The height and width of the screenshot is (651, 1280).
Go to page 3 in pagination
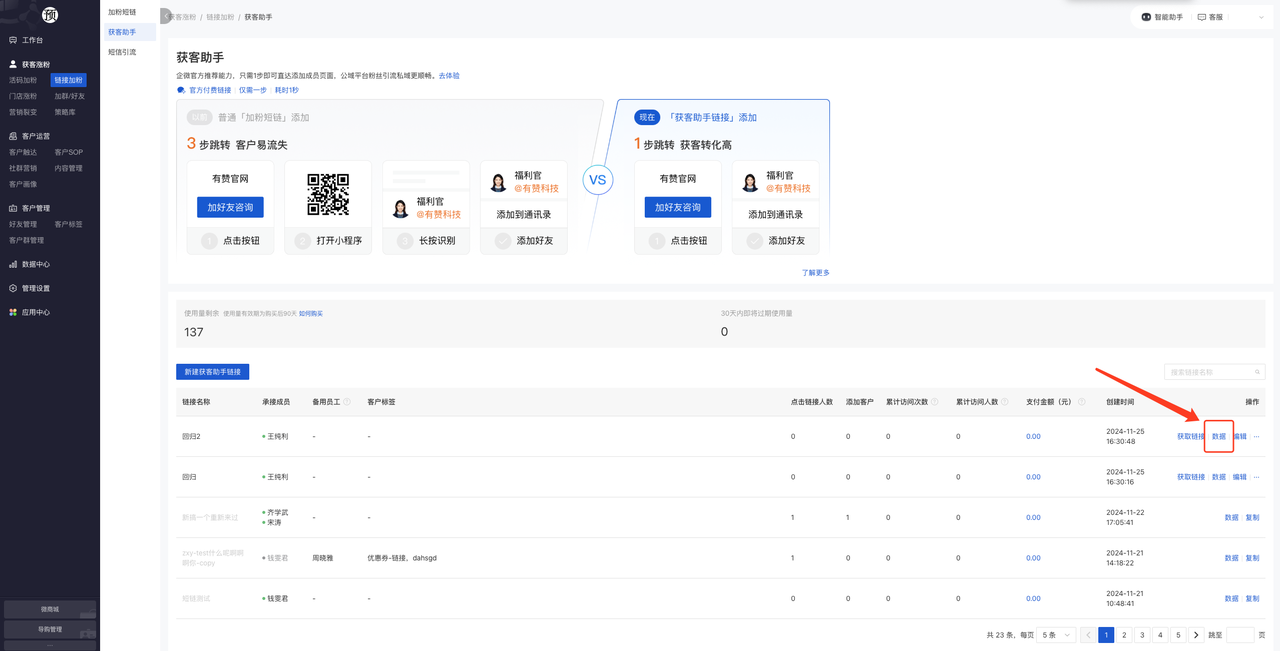coord(1142,635)
